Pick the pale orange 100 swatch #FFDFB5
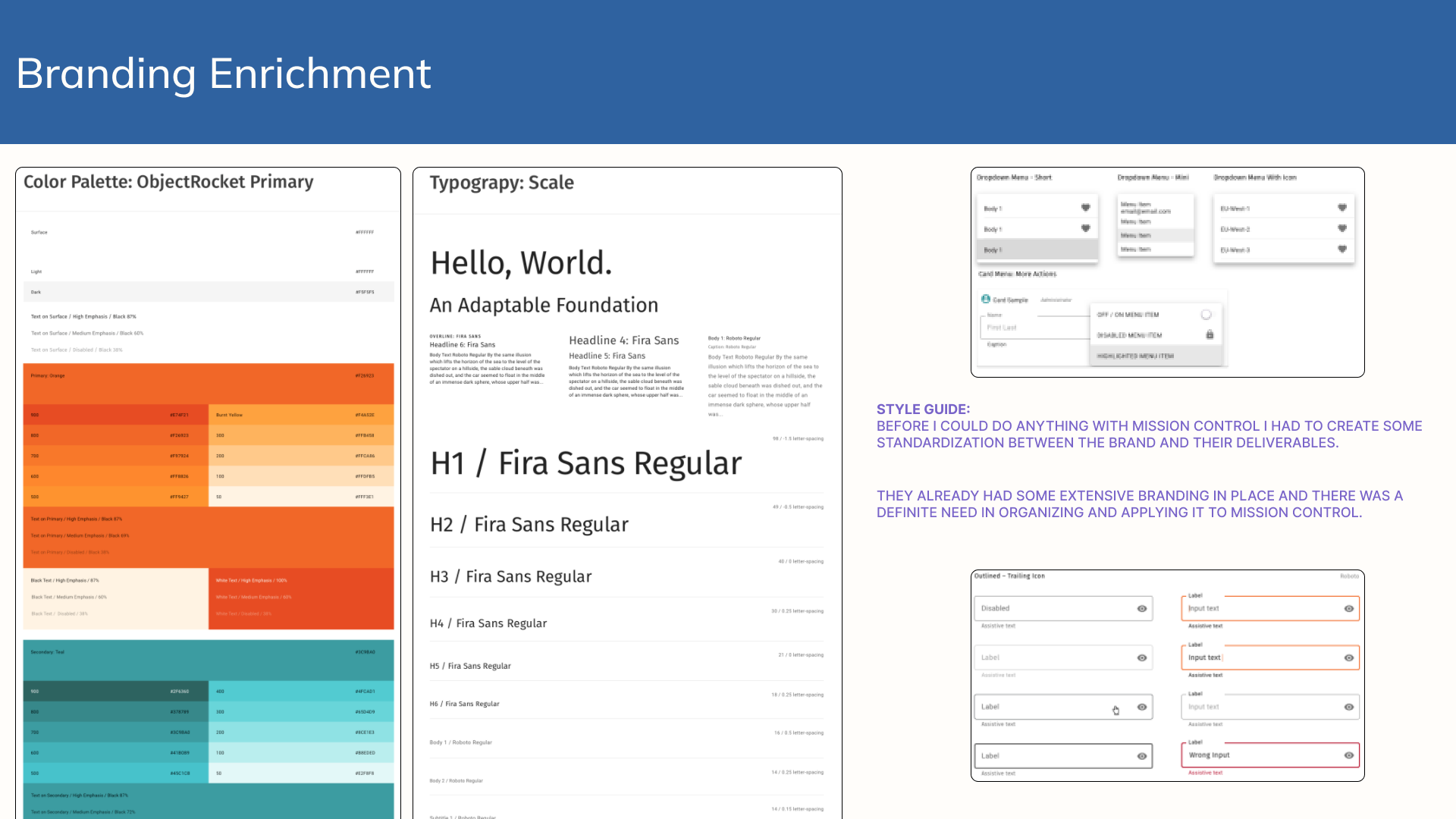 click(x=301, y=476)
